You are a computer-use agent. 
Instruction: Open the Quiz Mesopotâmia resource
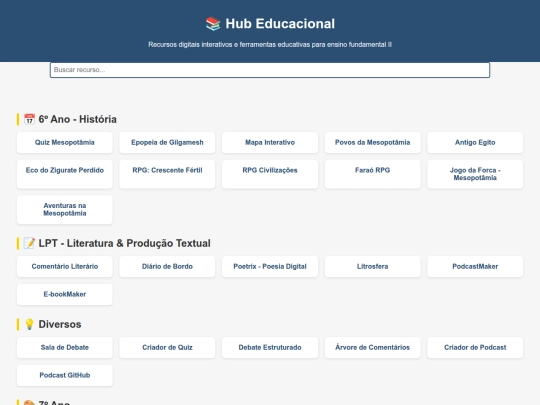pyautogui.click(x=65, y=143)
